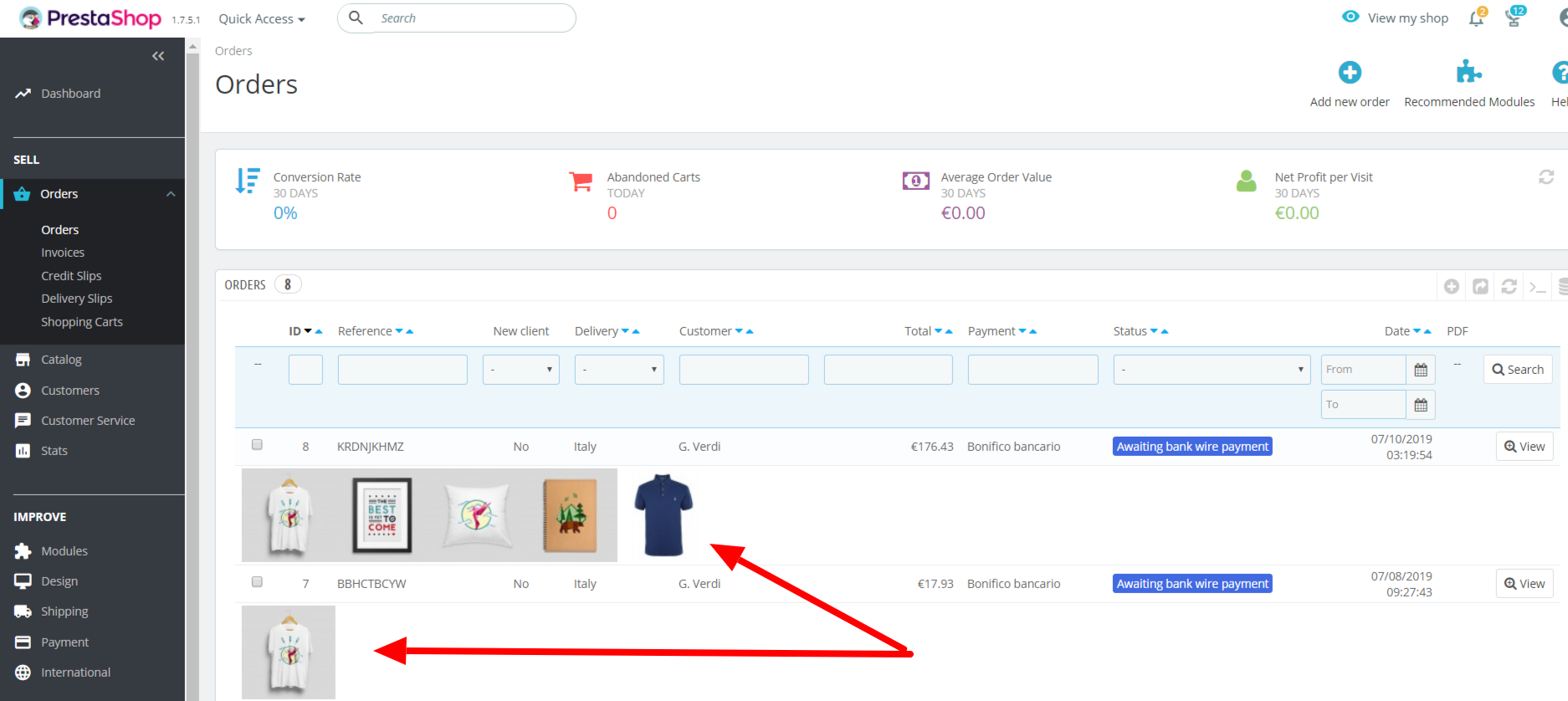Viewport: 1568px width, 701px height.
Task: Click the Add new order plus icon
Action: (1349, 73)
